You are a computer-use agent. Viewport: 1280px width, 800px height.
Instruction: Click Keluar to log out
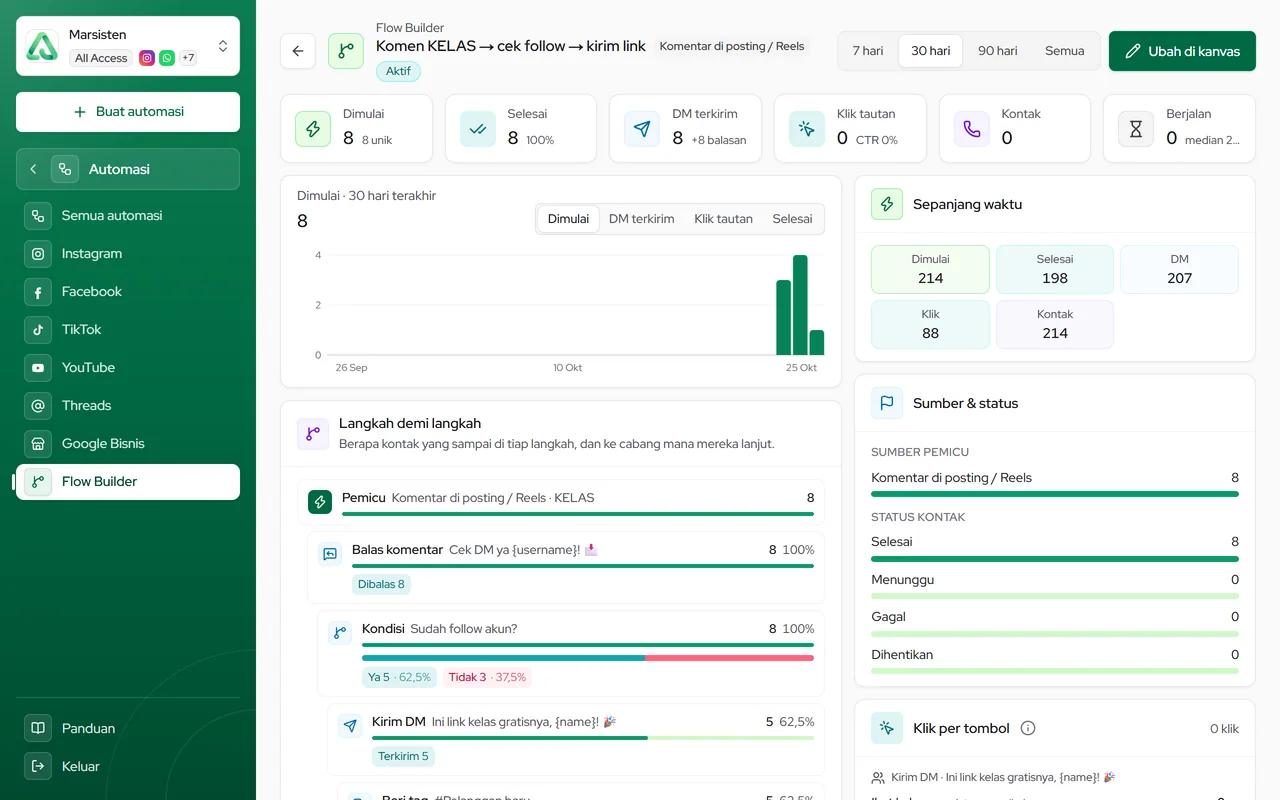pos(128,766)
